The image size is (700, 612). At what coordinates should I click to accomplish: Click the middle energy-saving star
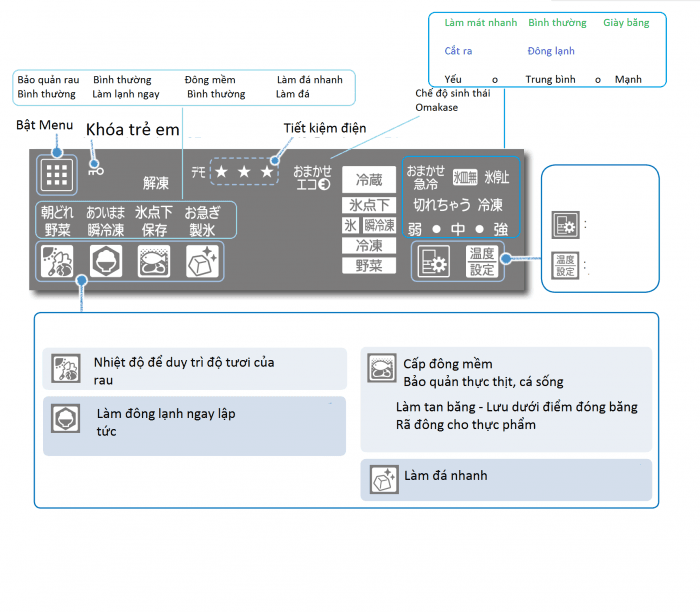244,171
